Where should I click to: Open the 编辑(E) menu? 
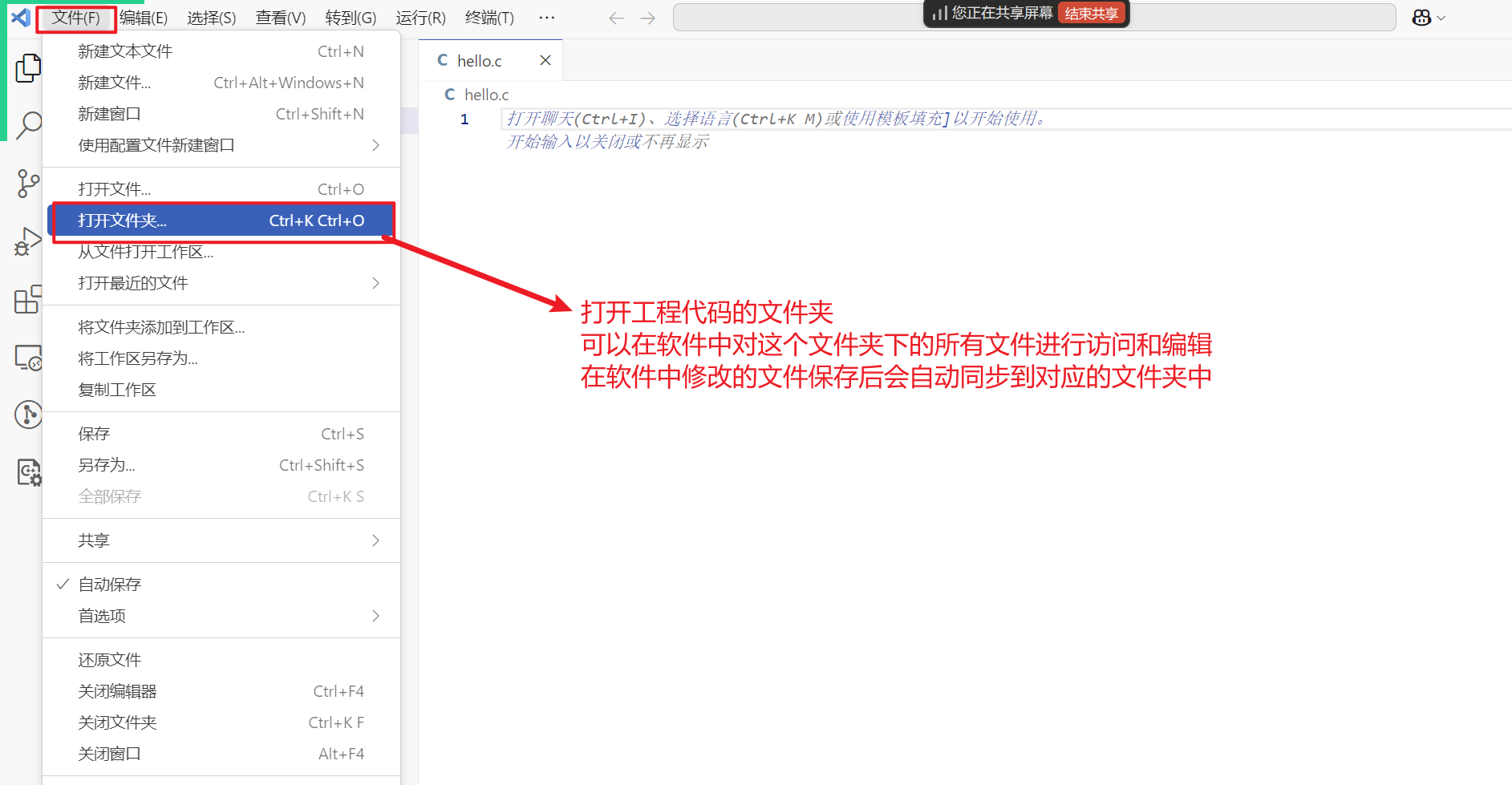[x=144, y=18]
